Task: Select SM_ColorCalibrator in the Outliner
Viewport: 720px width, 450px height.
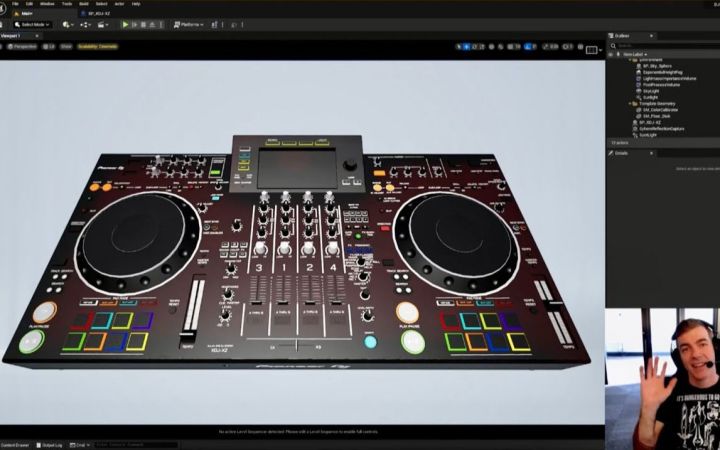Action: (660, 110)
